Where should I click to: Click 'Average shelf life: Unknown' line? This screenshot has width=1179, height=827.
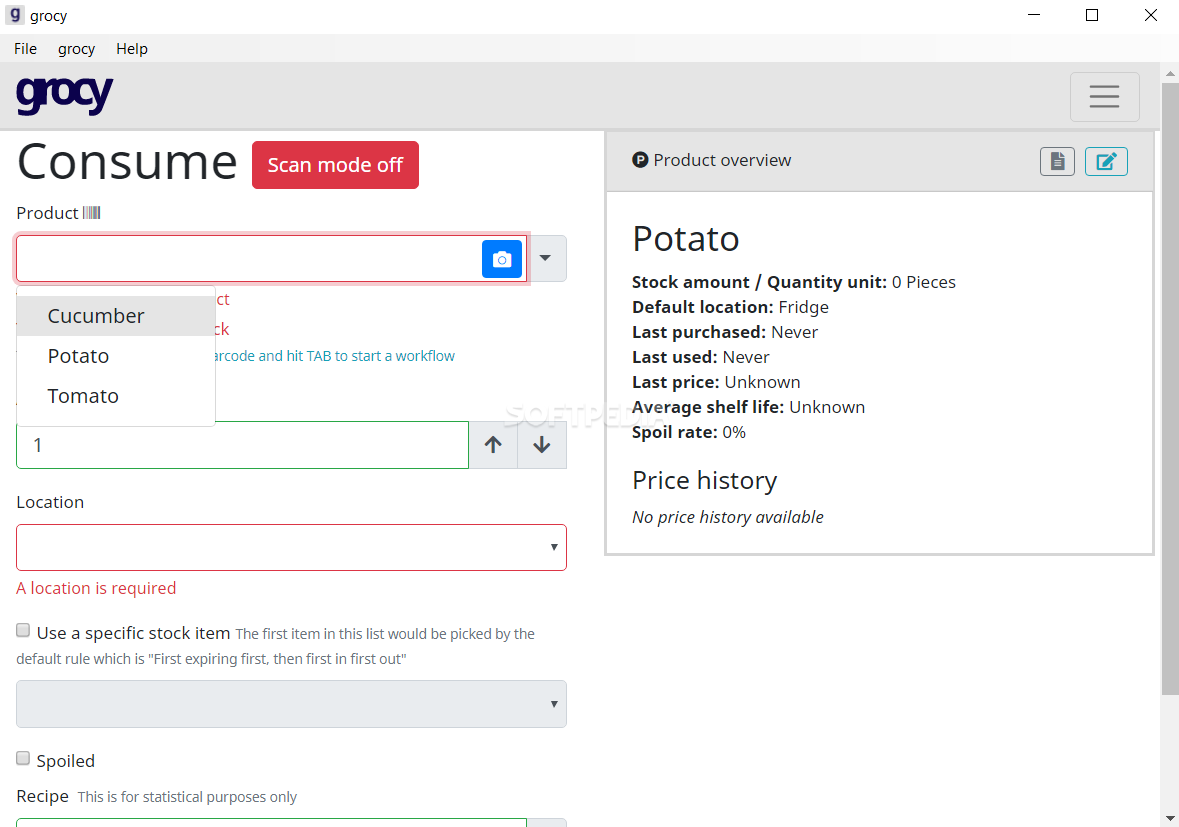coord(748,407)
